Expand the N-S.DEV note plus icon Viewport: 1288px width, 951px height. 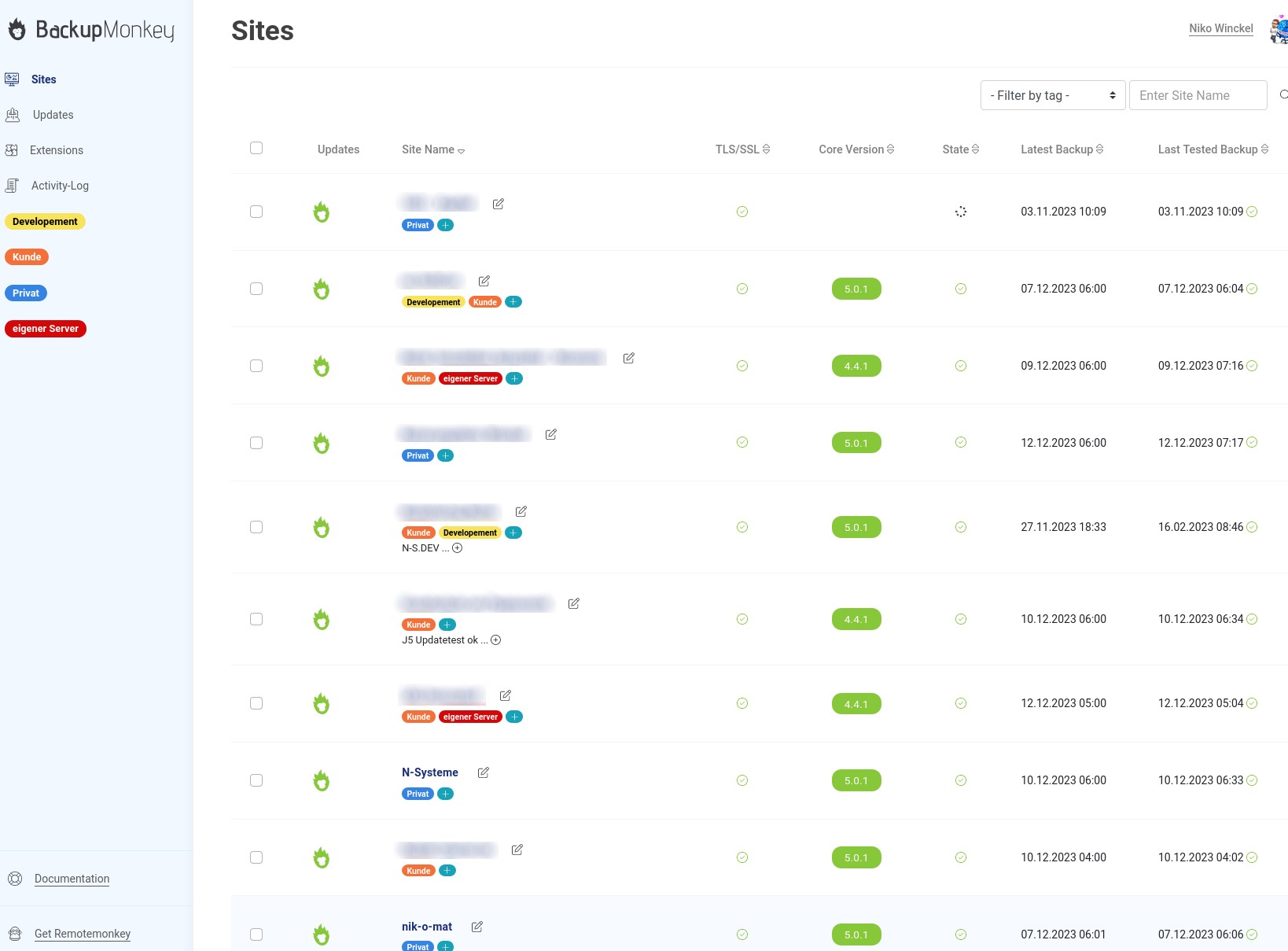click(x=458, y=548)
